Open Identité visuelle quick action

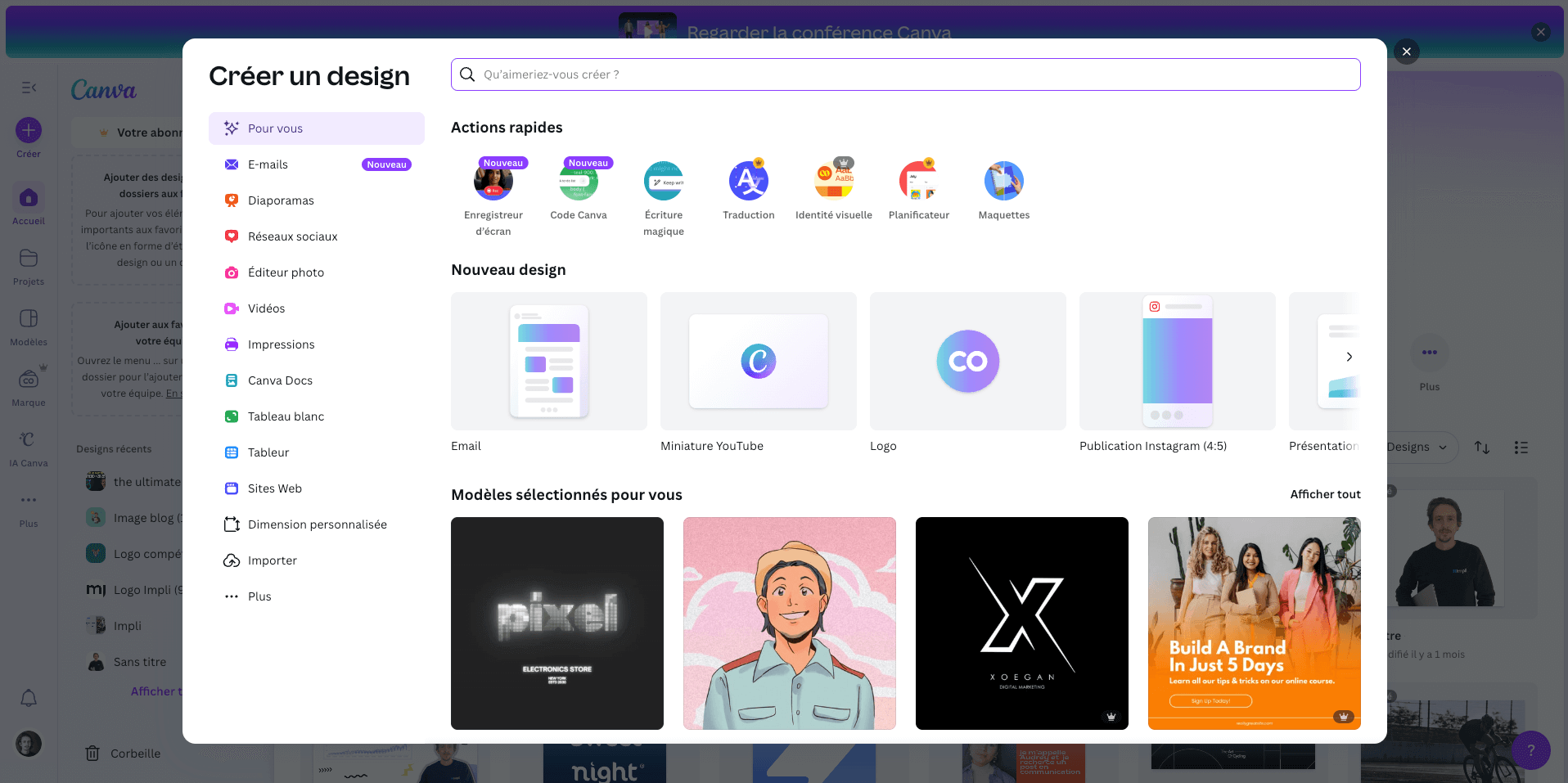pos(834,190)
